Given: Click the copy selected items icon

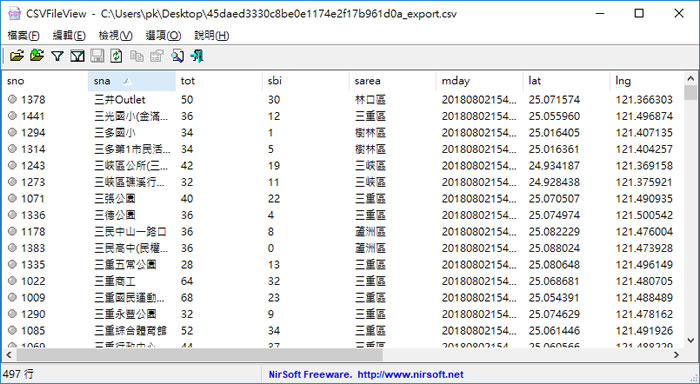Looking at the screenshot, I should point(137,56).
